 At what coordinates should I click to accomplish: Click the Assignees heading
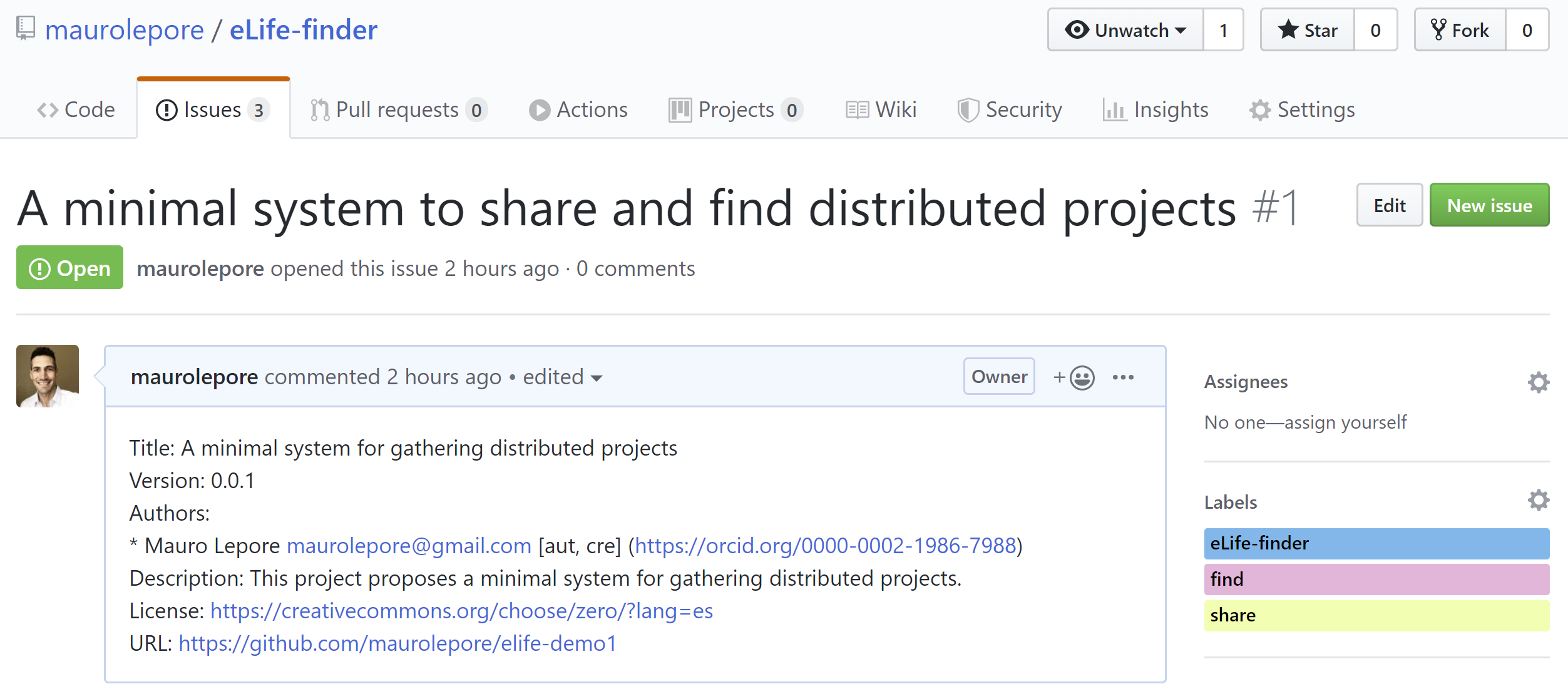pos(1246,382)
